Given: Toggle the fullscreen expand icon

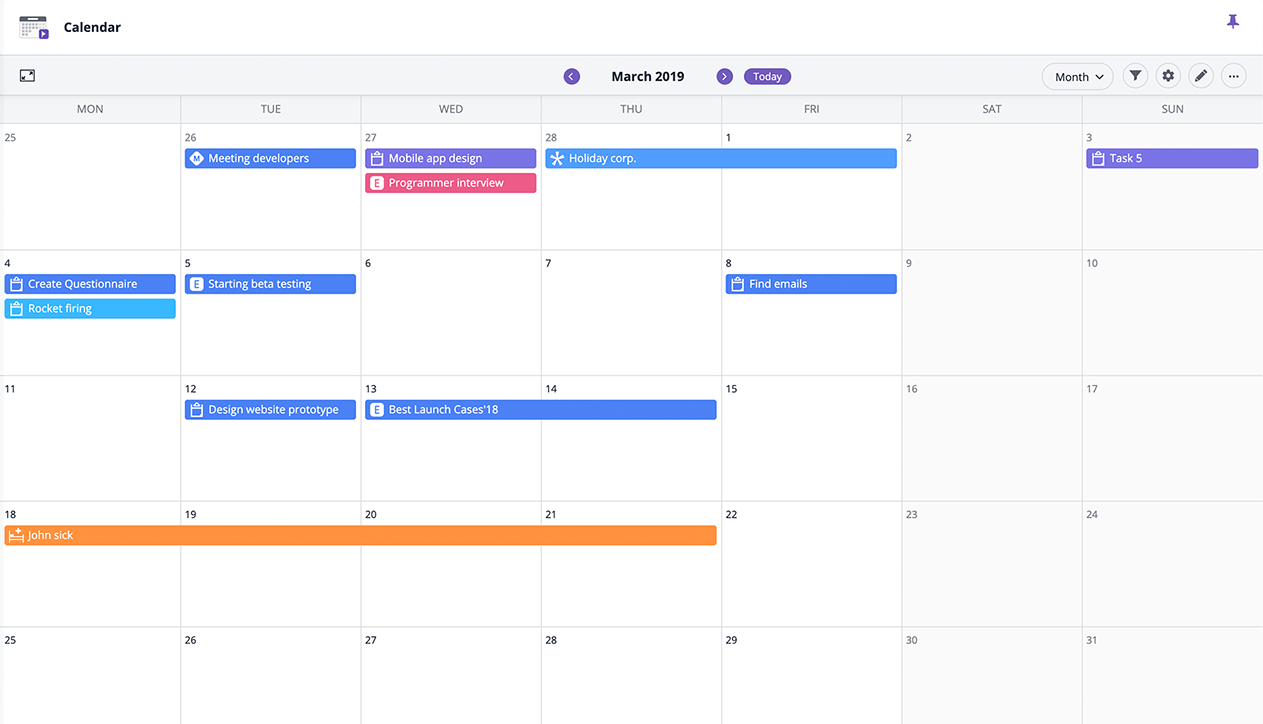Looking at the screenshot, I should [28, 75].
